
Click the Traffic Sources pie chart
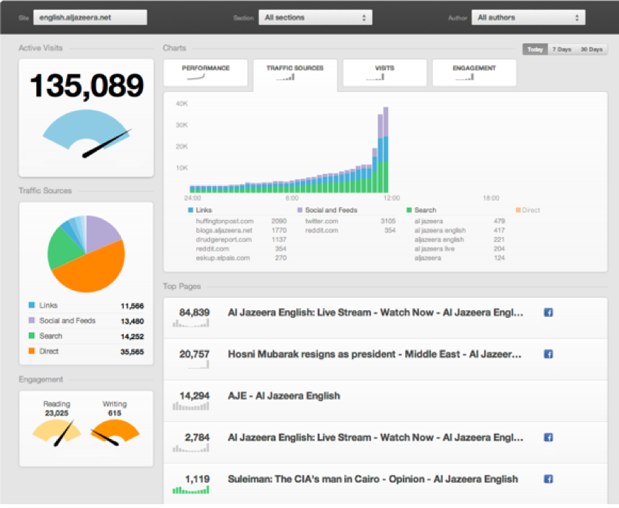86,254
